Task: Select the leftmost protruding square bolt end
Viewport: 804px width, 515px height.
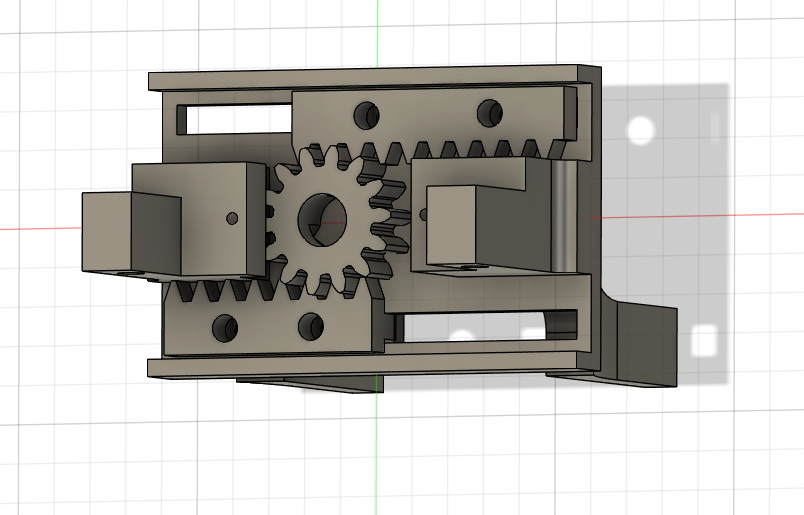Action: pos(107,231)
